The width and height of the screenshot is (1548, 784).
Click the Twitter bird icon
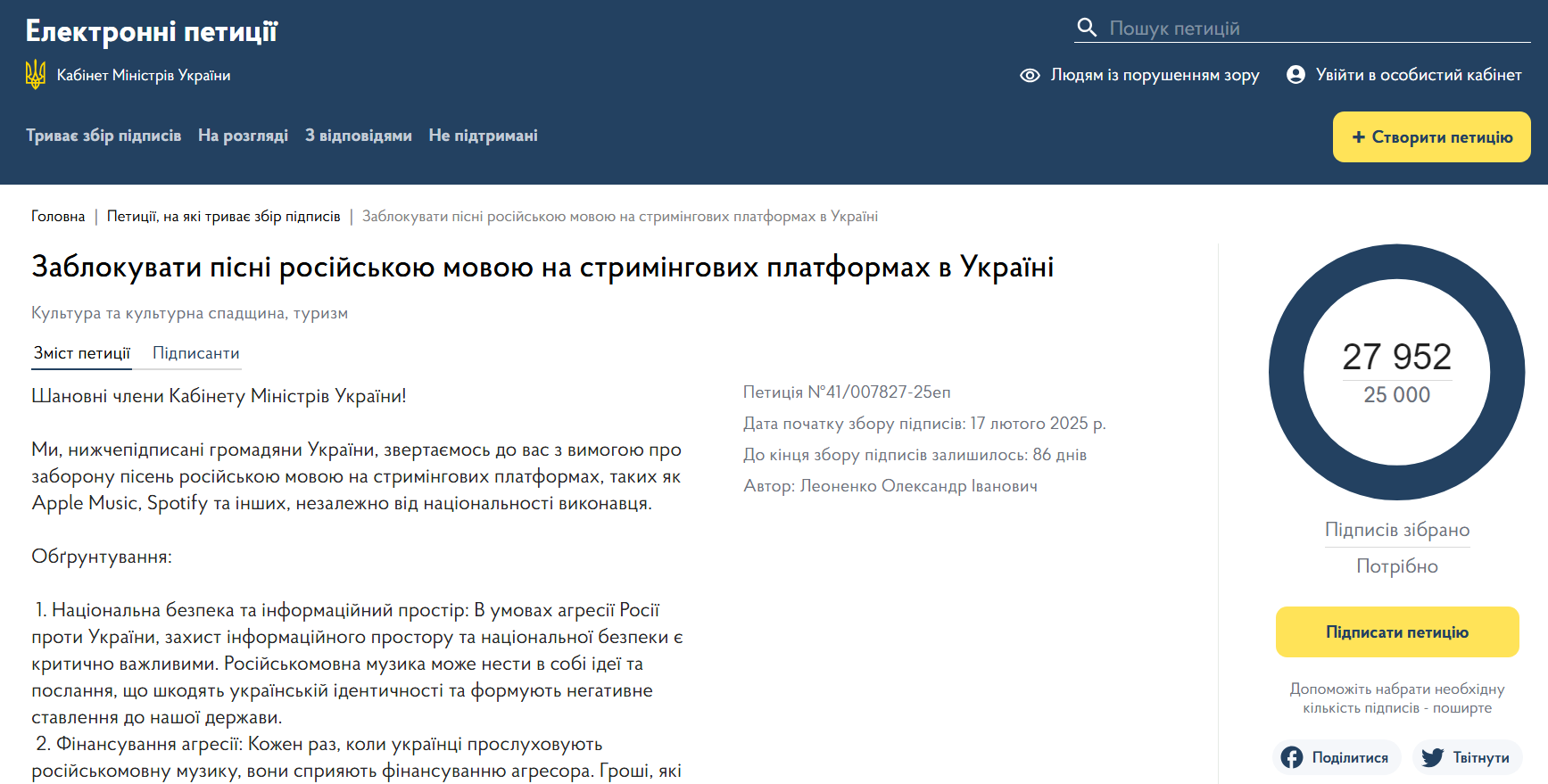point(1432,757)
